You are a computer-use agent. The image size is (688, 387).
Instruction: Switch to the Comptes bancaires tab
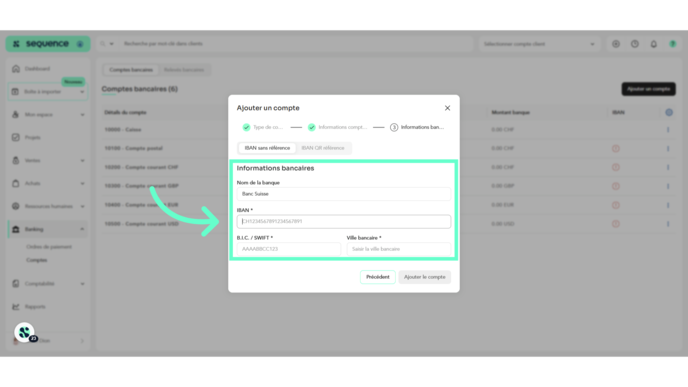tap(131, 70)
